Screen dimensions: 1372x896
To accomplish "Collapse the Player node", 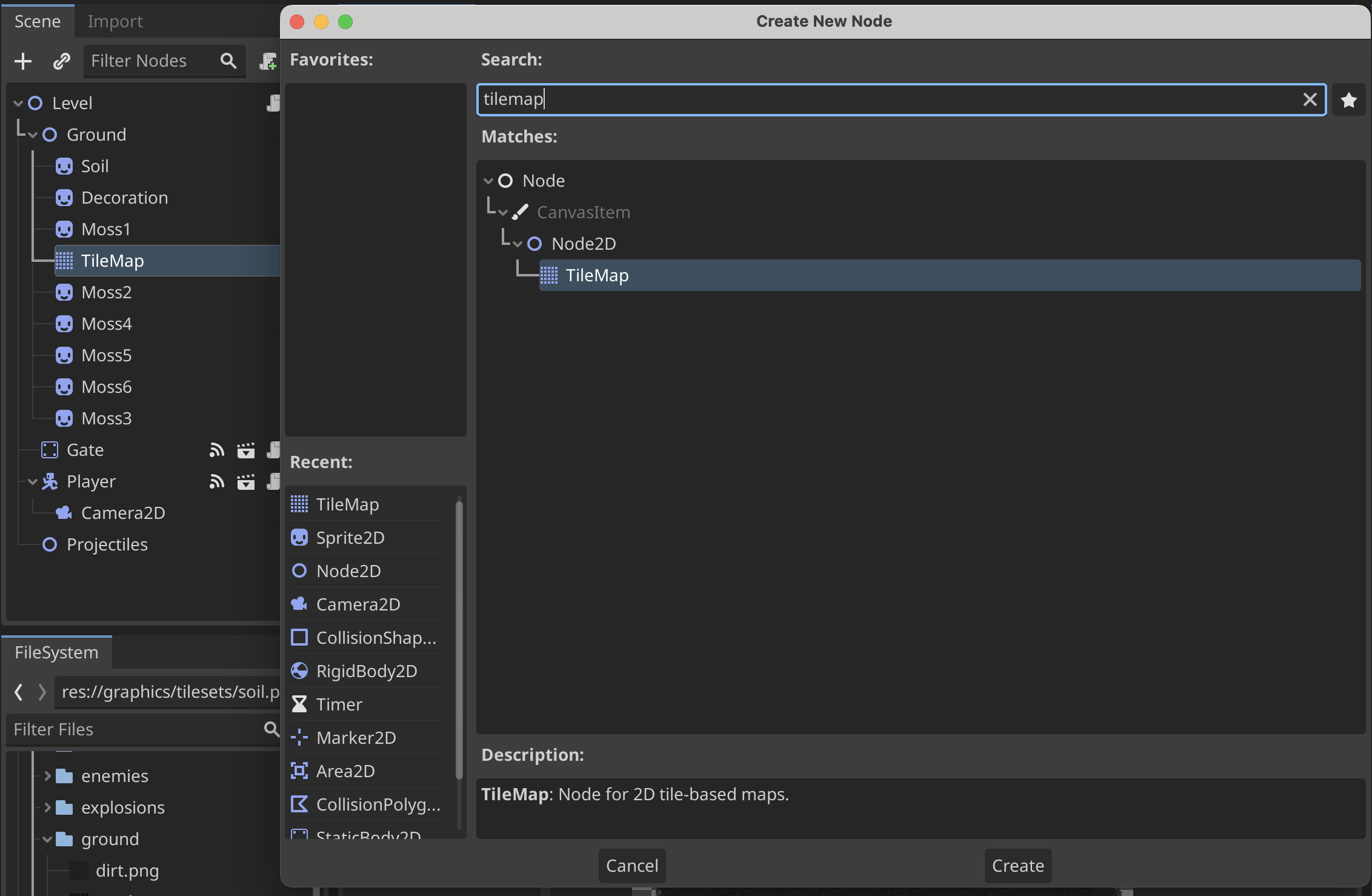I will click(33, 482).
